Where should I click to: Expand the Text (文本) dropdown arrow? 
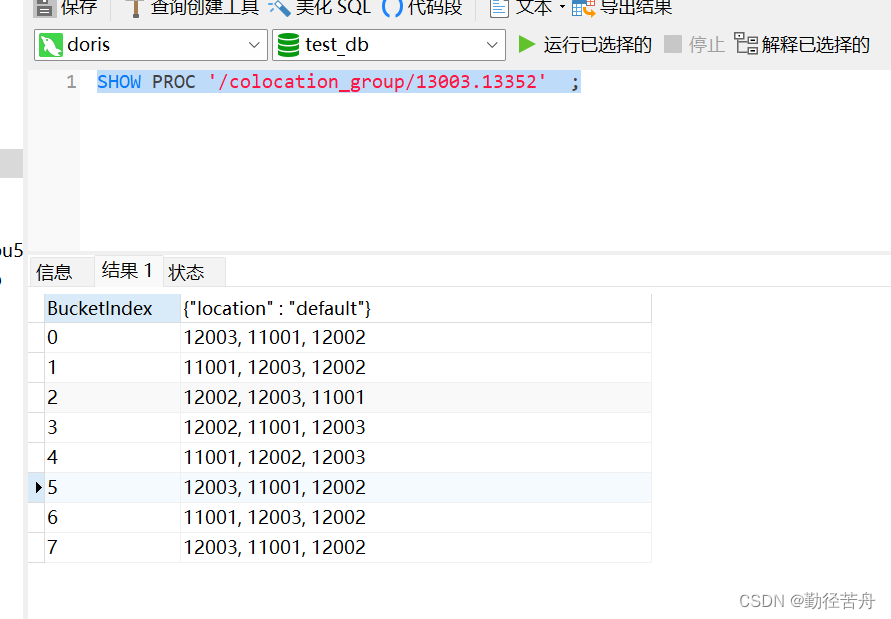[x=562, y=7]
